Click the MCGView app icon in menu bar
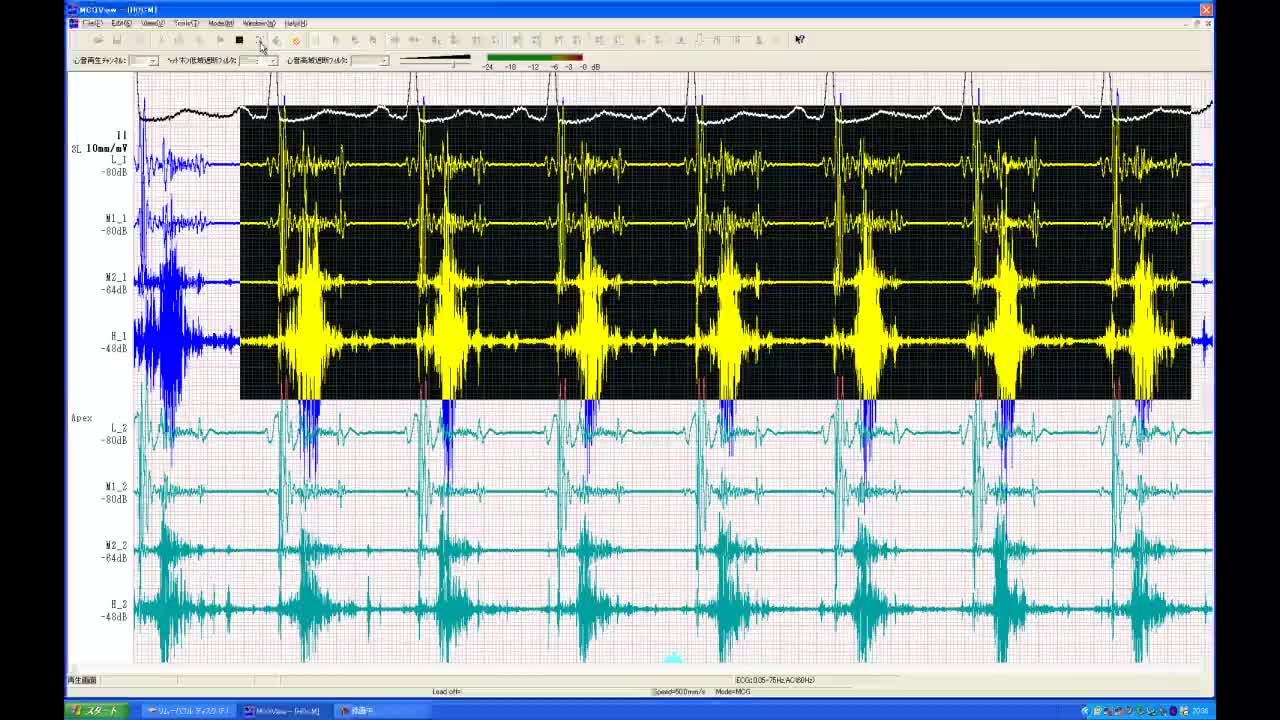 [74, 23]
